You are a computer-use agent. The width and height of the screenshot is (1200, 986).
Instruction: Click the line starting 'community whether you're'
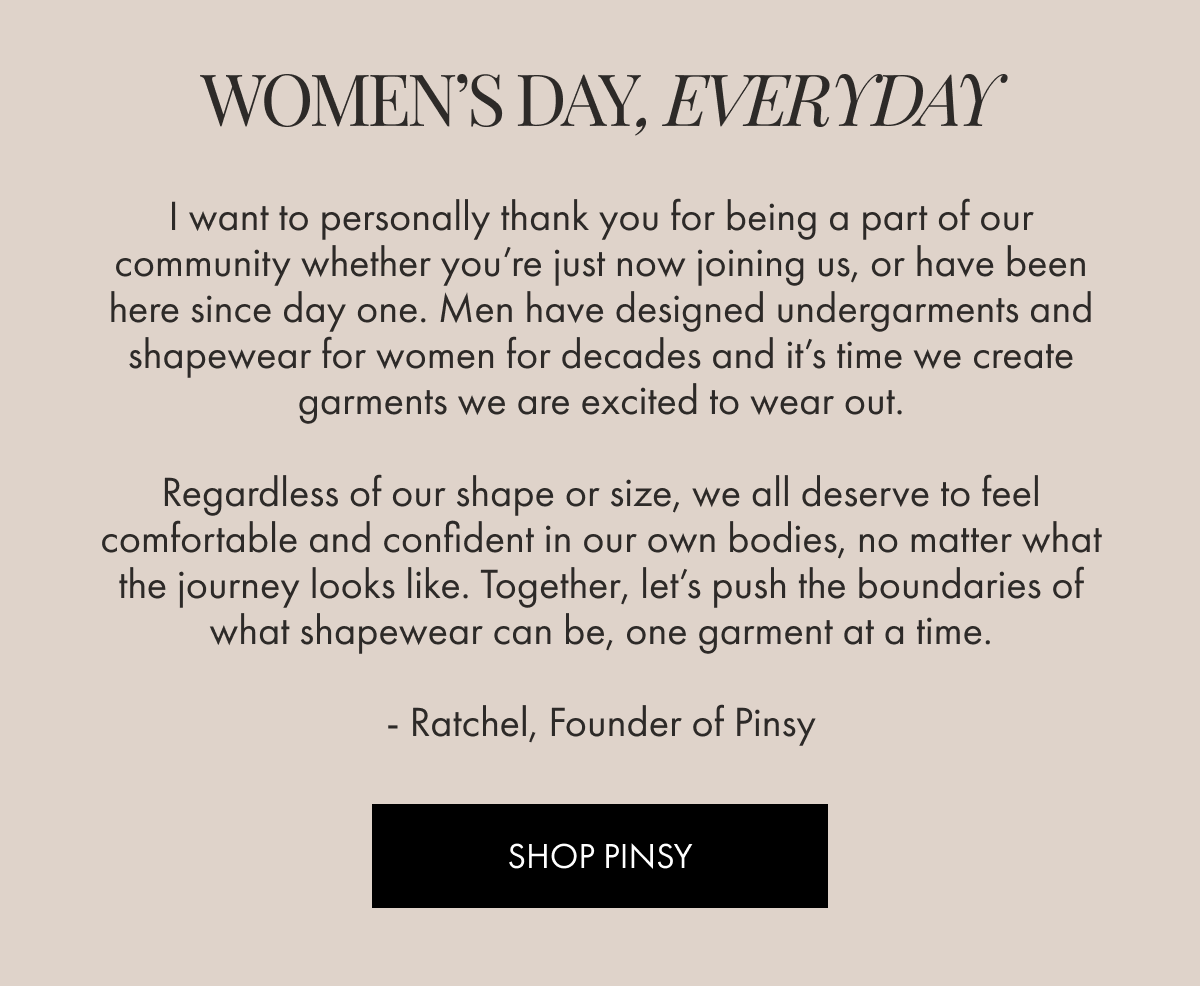click(600, 264)
